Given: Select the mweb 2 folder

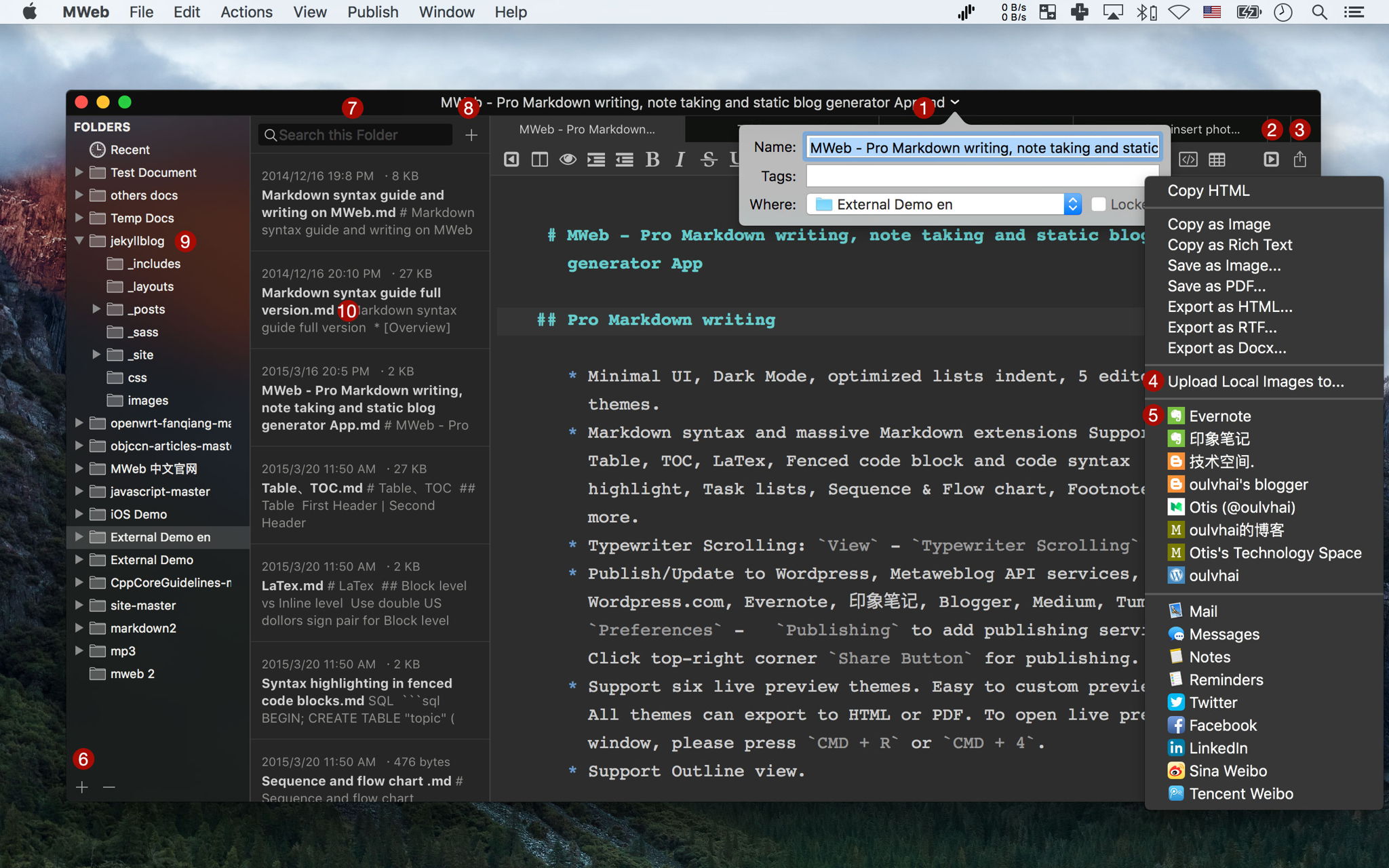Looking at the screenshot, I should point(123,673).
